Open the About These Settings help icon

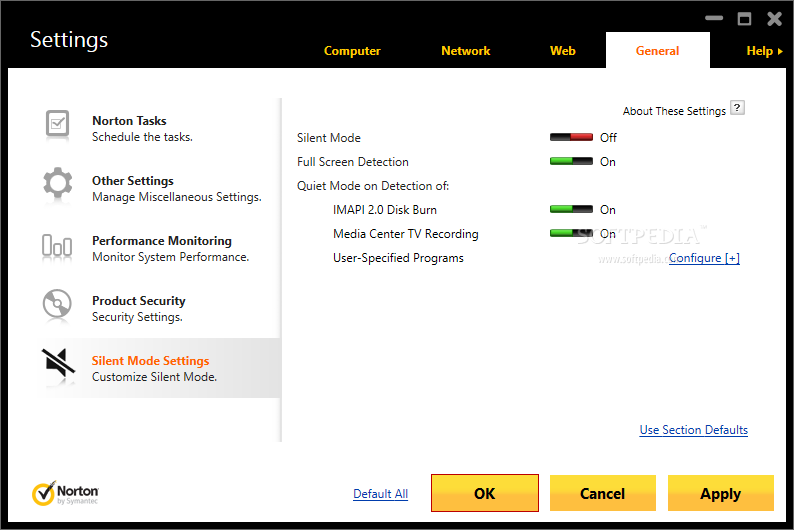737,109
